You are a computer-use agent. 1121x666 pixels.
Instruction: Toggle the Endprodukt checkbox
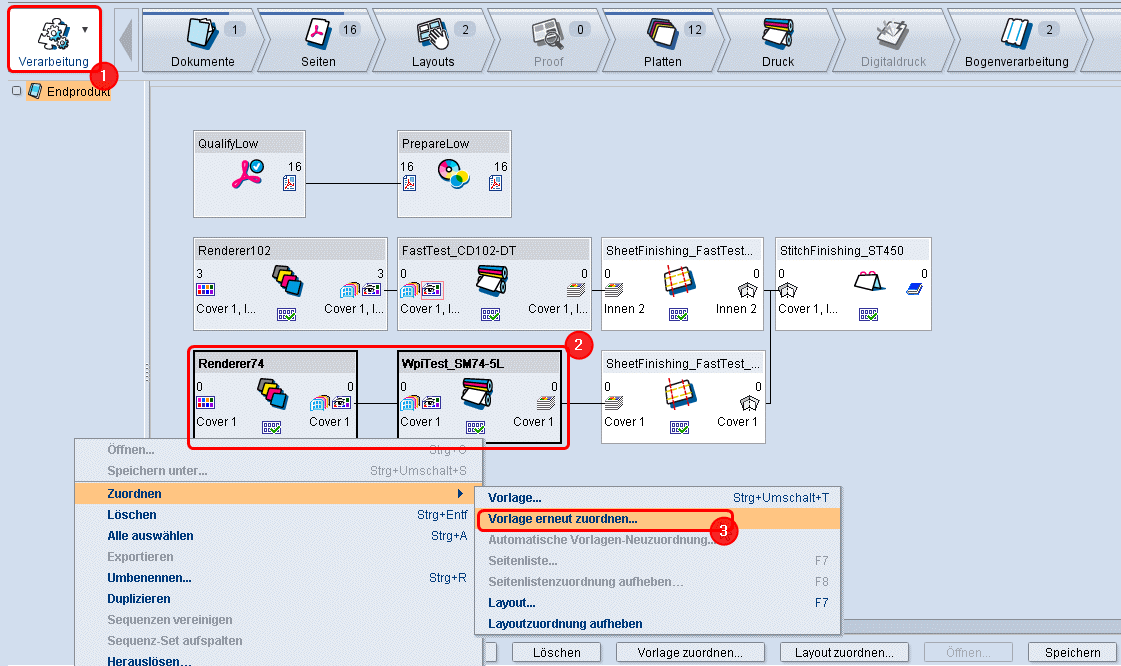[16, 91]
